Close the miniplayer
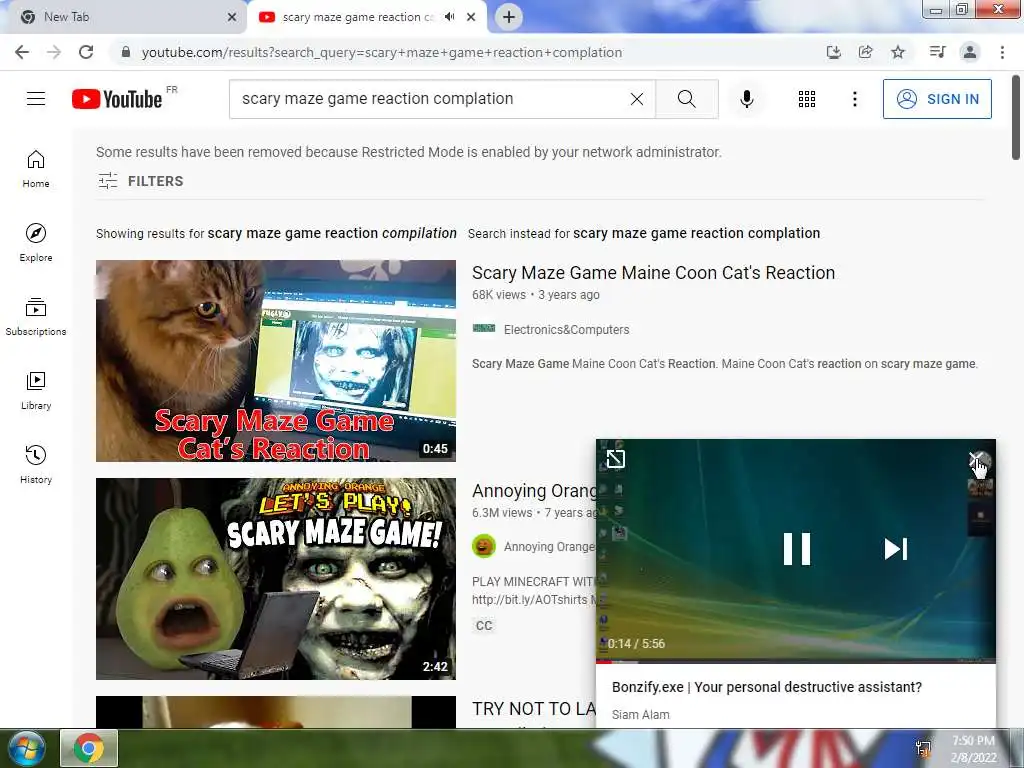The height and width of the screenshot is (768, 1024). pyautogui.click(x=975, y=459)
